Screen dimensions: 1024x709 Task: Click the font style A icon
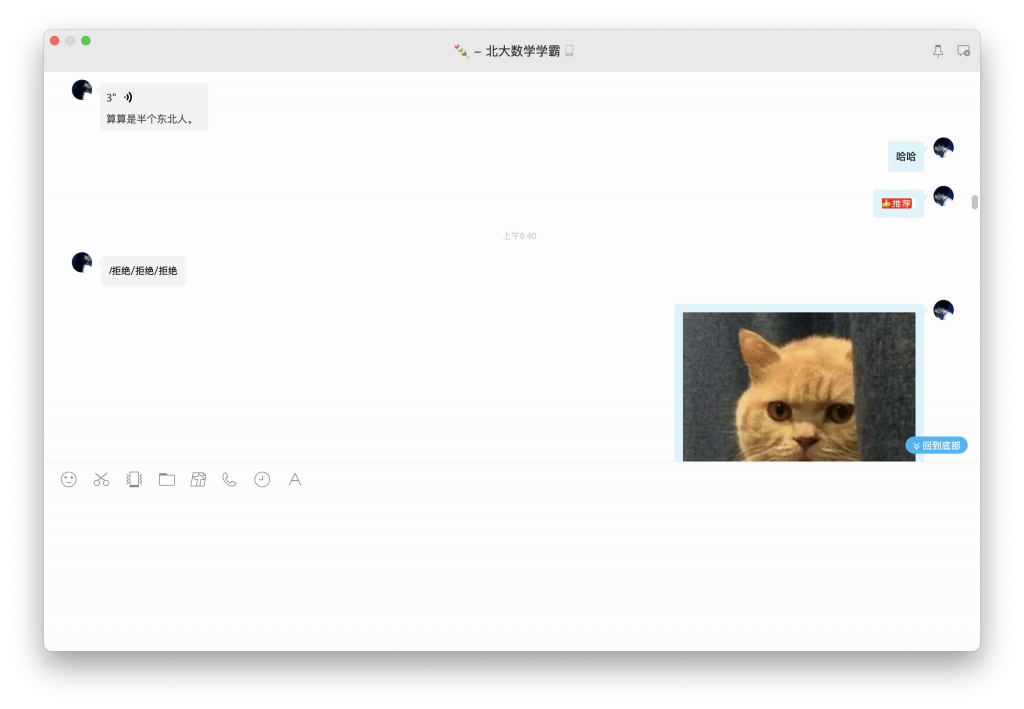pos(294,480)
